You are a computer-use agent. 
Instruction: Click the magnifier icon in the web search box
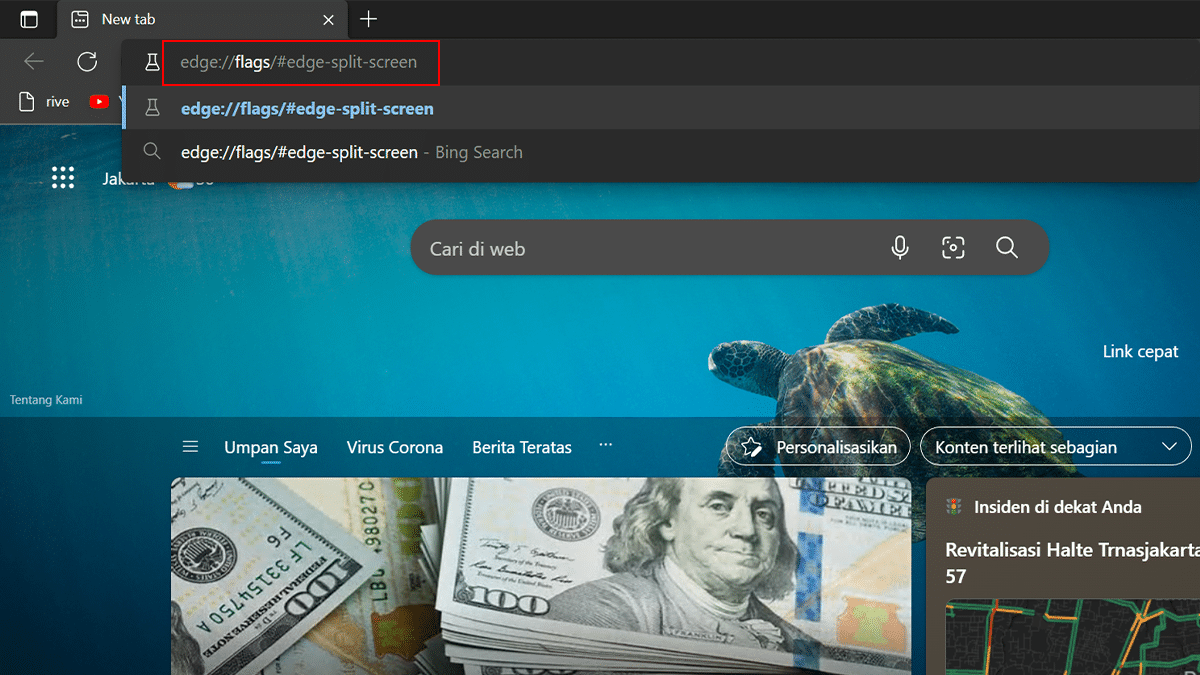click(x=1006, y=248)
